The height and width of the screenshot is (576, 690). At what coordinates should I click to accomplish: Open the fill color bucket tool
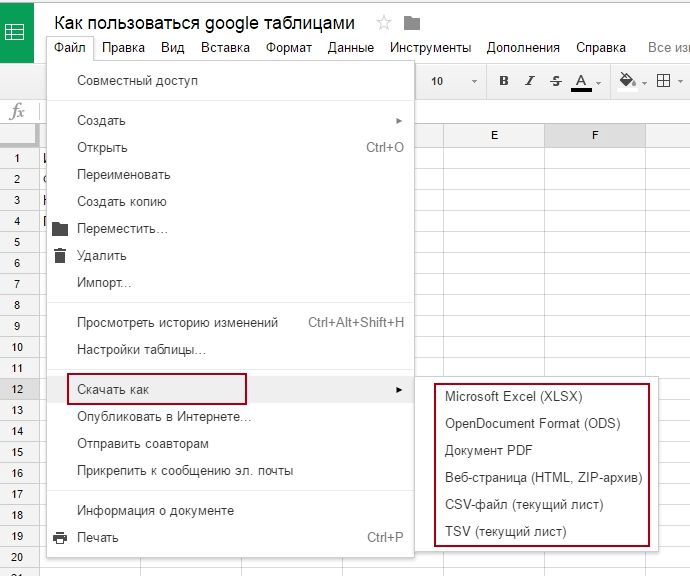coord(627,81)
